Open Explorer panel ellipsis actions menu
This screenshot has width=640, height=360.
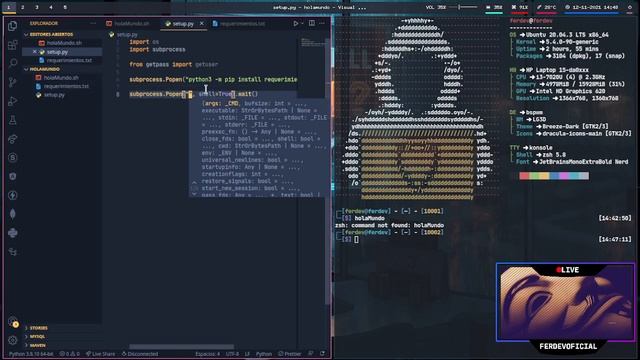pyautogui.click(x=93, y=24)
